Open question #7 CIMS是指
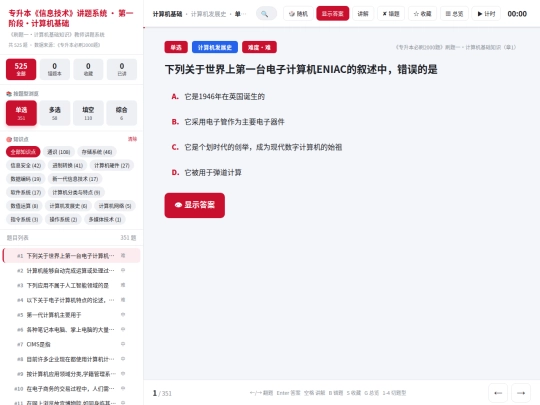Viewport: 540px width, 405px height. point(71,344)
